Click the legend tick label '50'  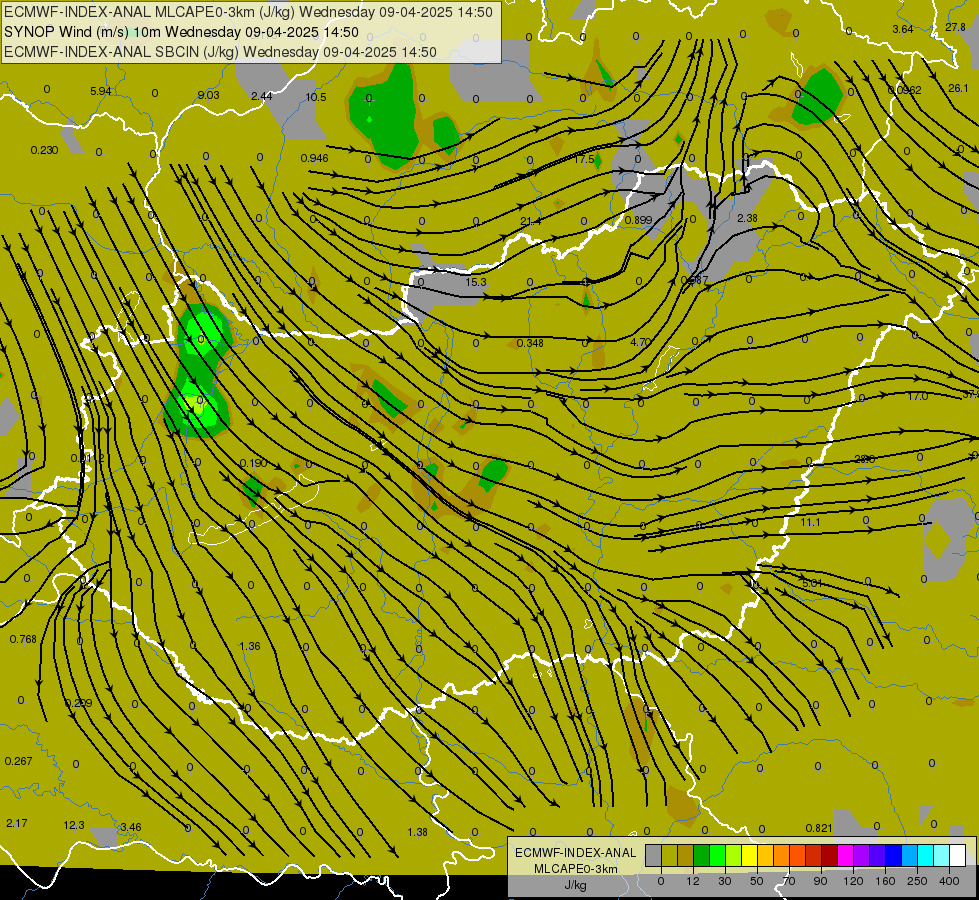click(757, 881)
